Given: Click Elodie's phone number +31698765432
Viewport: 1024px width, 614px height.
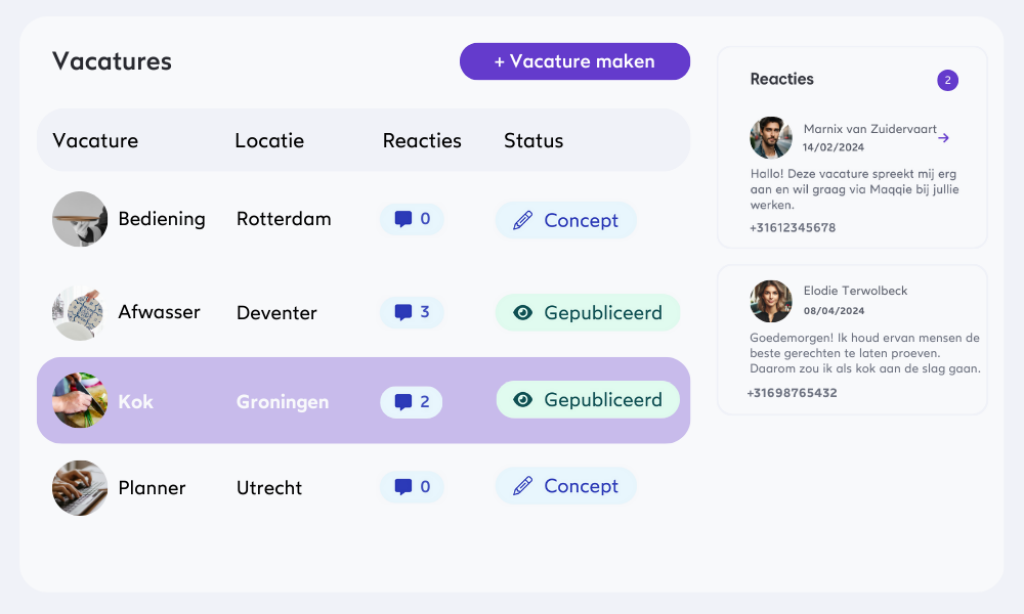Looking at the screenshot, I should tap(791, 393).
